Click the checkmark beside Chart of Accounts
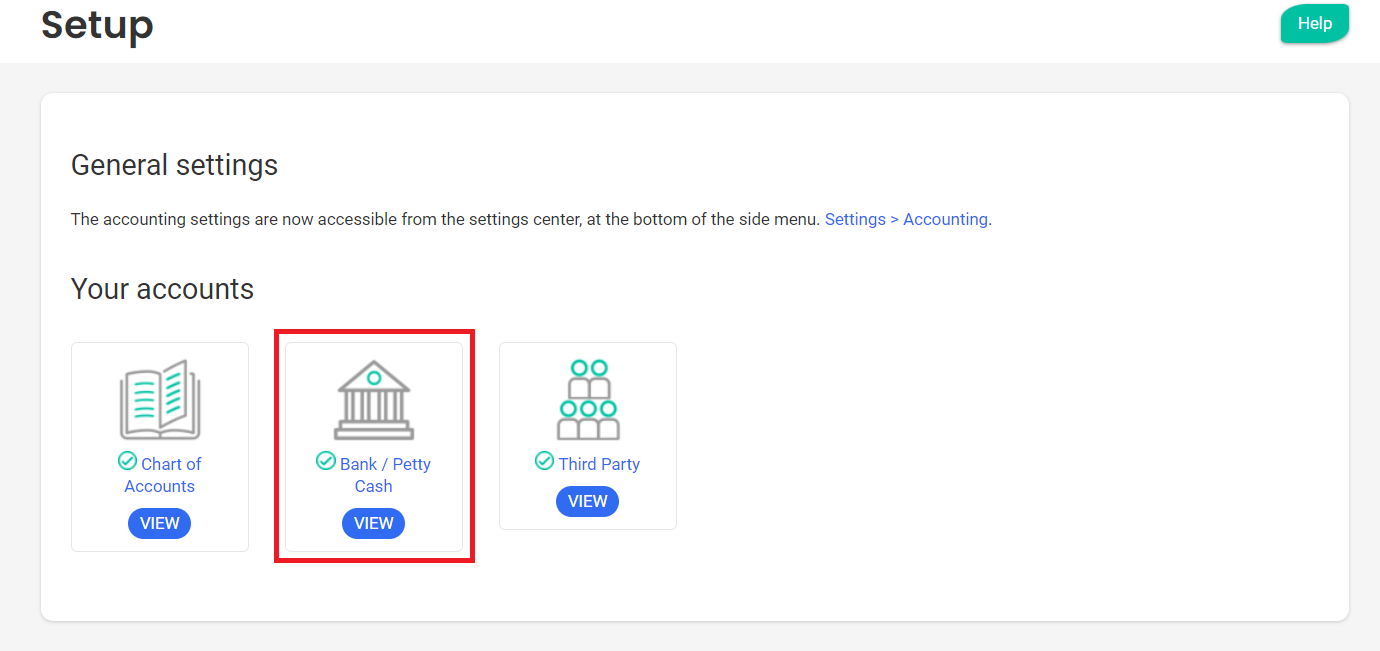 [127, 461]
